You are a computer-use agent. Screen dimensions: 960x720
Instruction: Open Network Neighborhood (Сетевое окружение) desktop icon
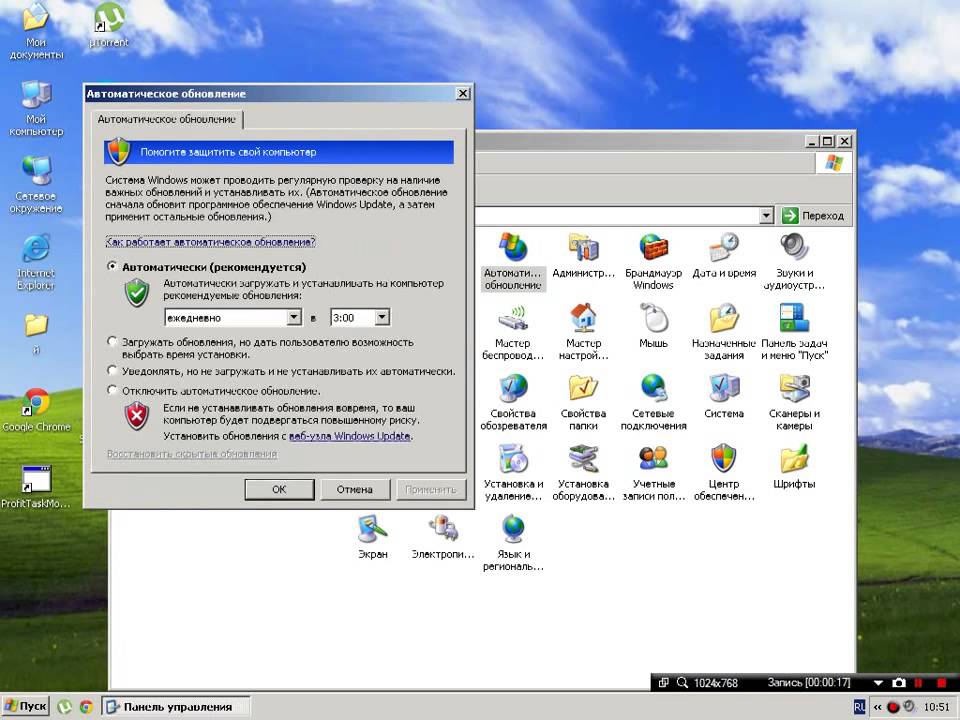pos(36,185)
